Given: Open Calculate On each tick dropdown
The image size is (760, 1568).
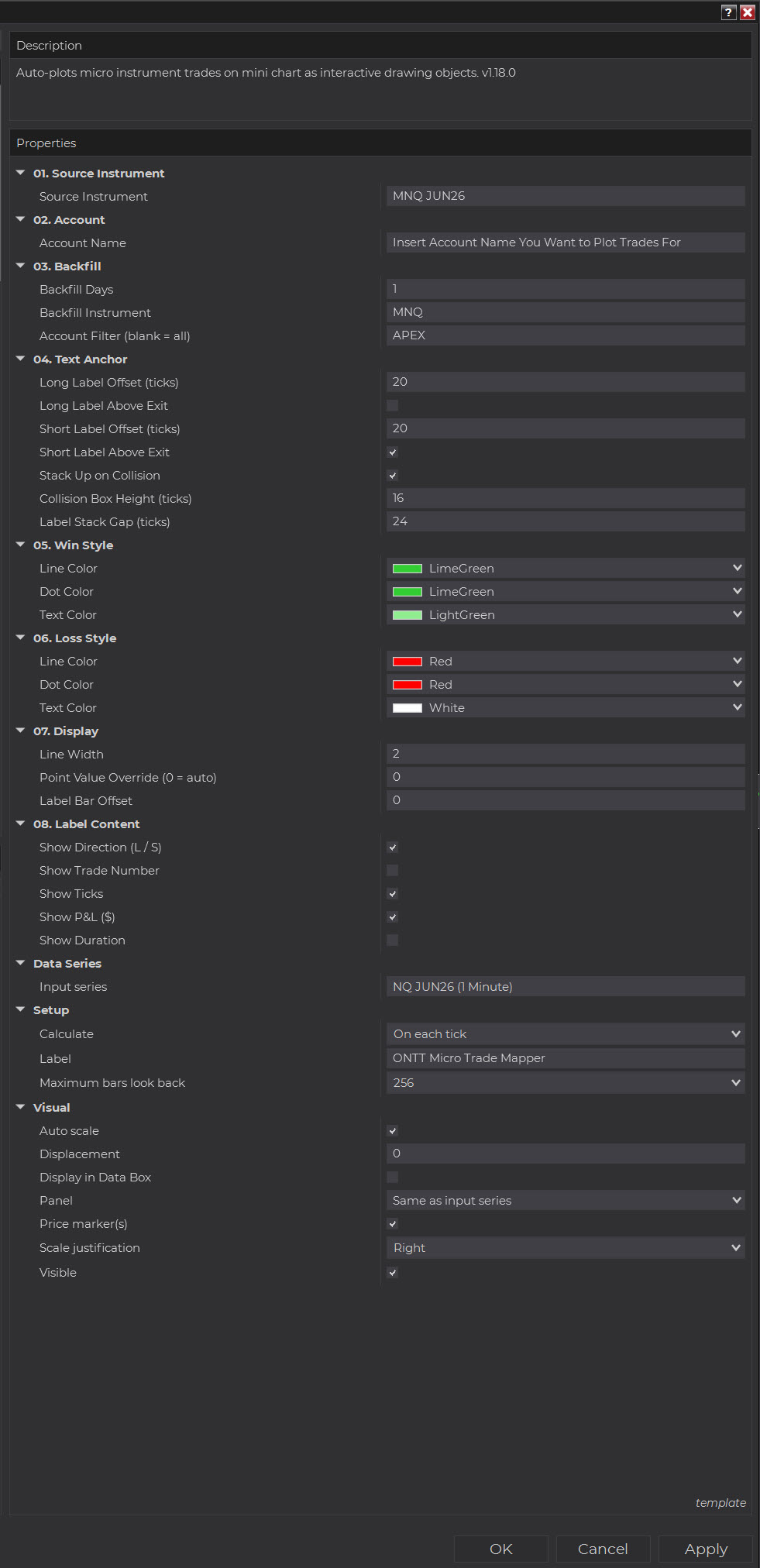Looking at the screenshot, I should [566, 1033].
